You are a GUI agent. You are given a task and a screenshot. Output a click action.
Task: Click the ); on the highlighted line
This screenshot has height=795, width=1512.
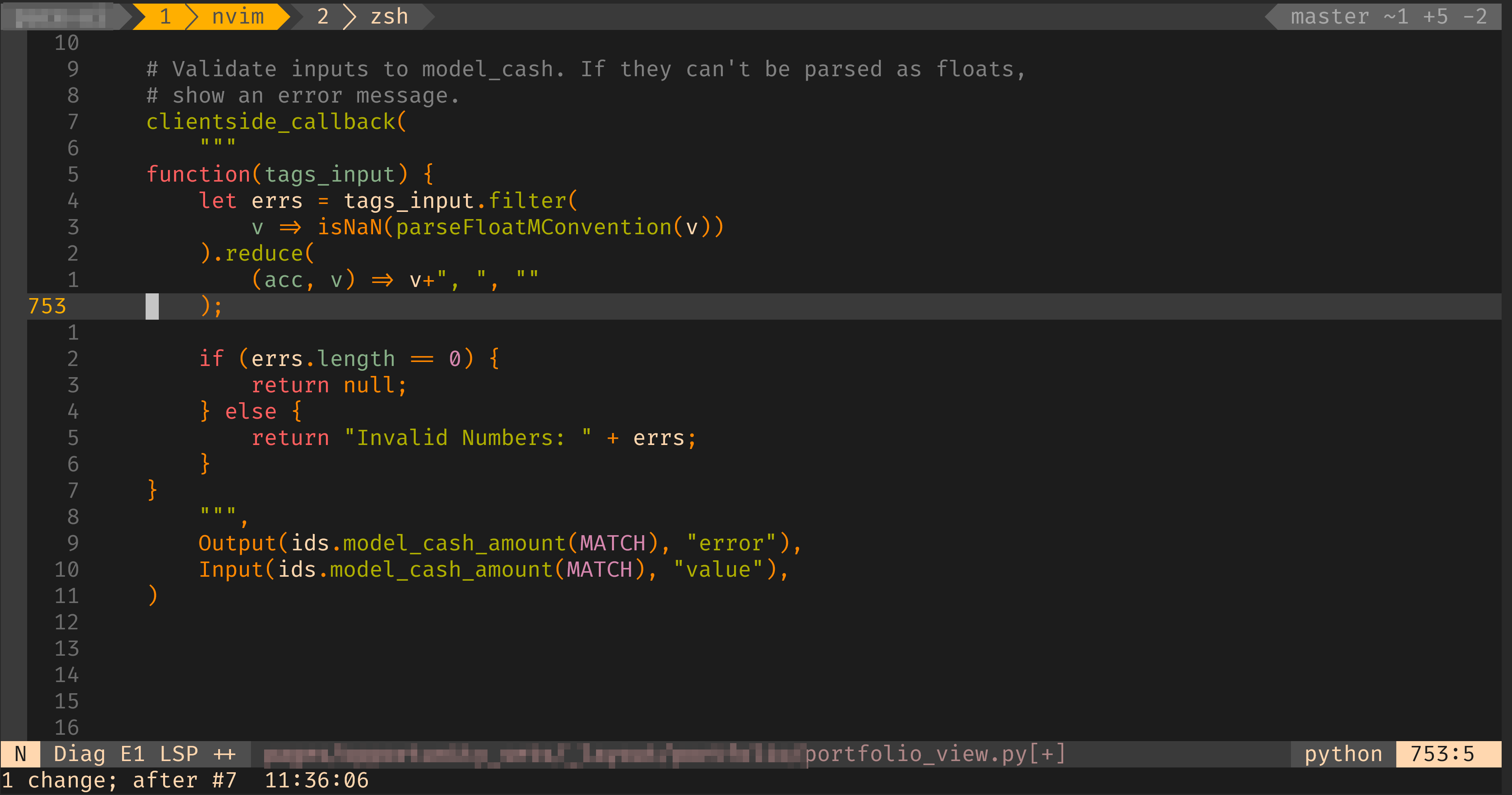click(211, 307)
